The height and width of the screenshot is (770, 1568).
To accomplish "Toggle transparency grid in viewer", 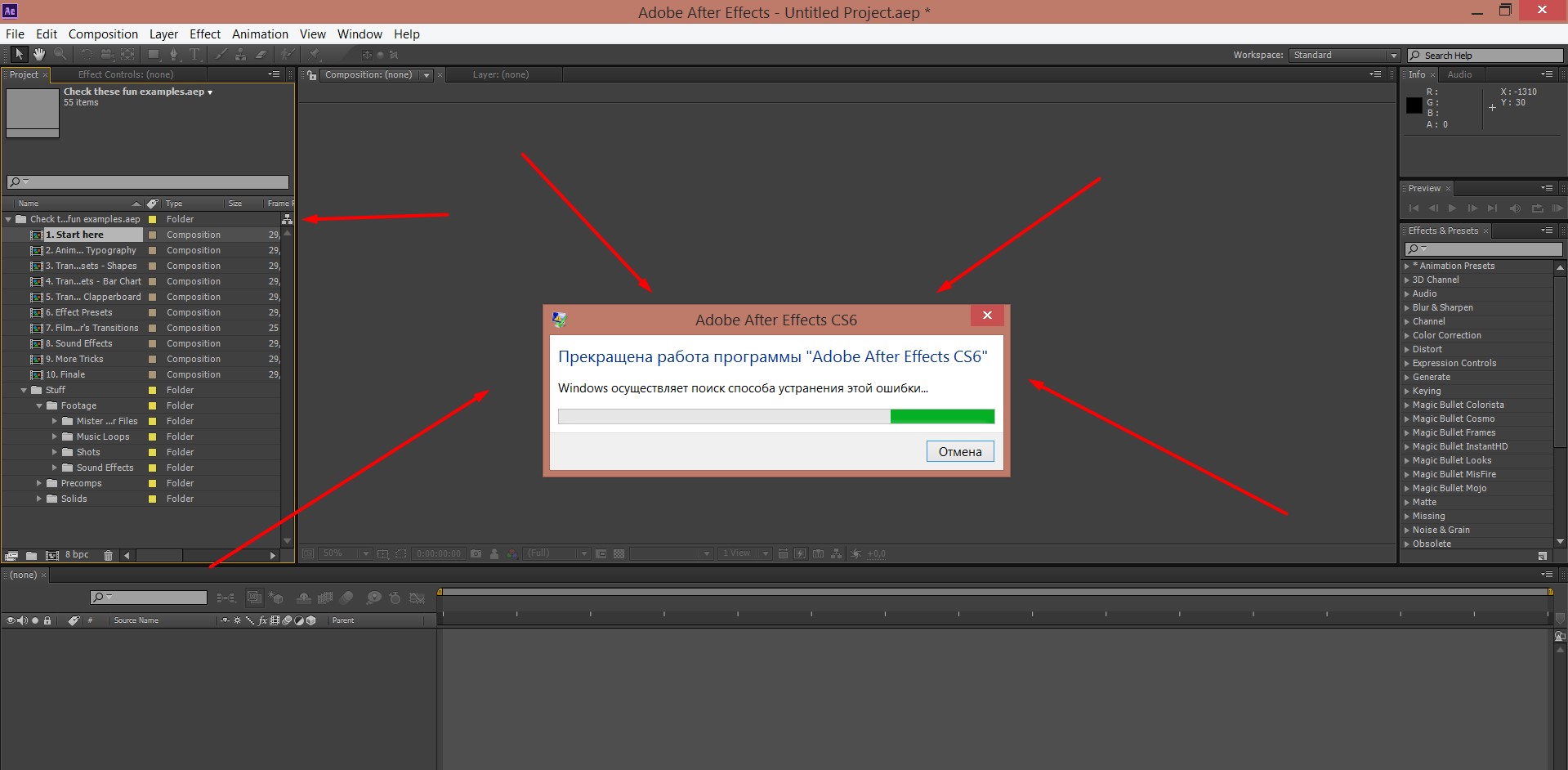I will (x=619, y=553).
